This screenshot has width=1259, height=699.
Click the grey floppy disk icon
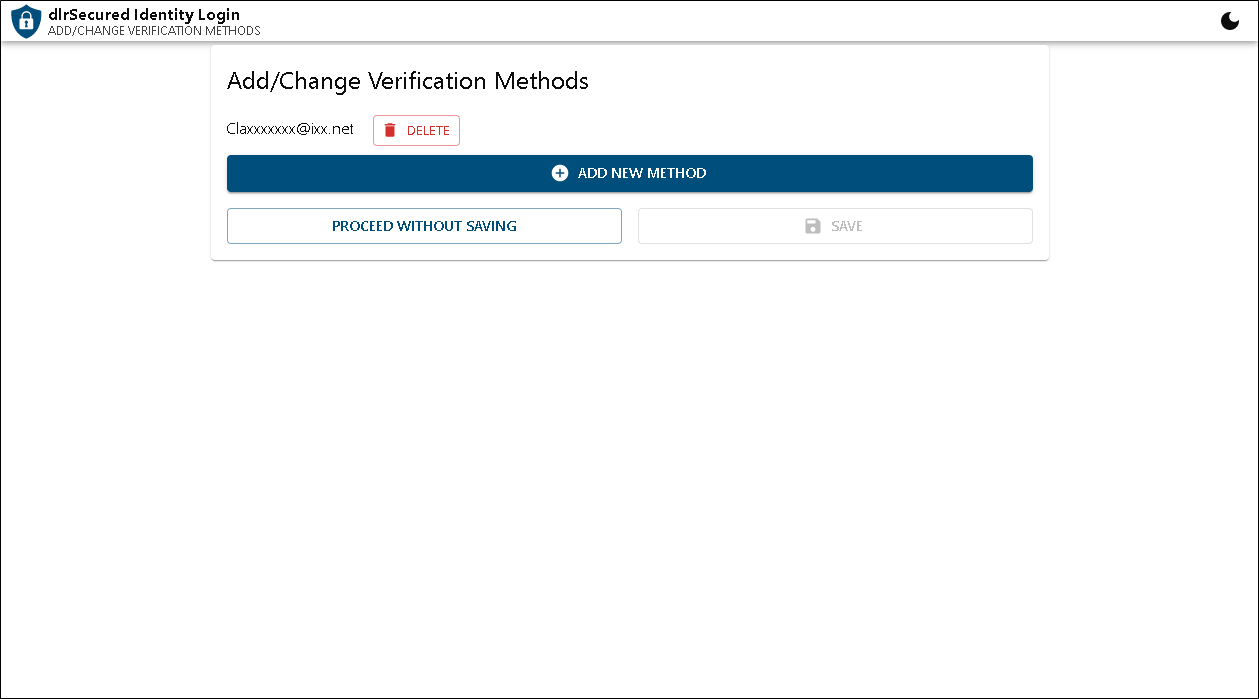(813, 226)
